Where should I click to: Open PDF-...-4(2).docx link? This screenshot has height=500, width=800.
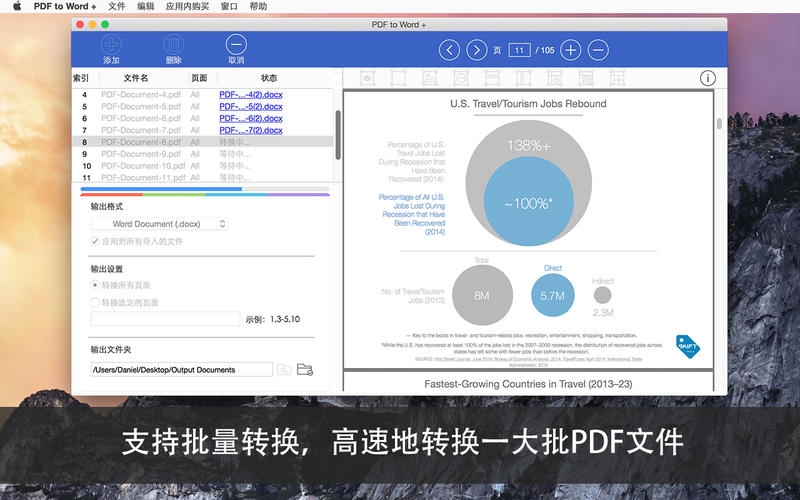[x=251, y=94]
